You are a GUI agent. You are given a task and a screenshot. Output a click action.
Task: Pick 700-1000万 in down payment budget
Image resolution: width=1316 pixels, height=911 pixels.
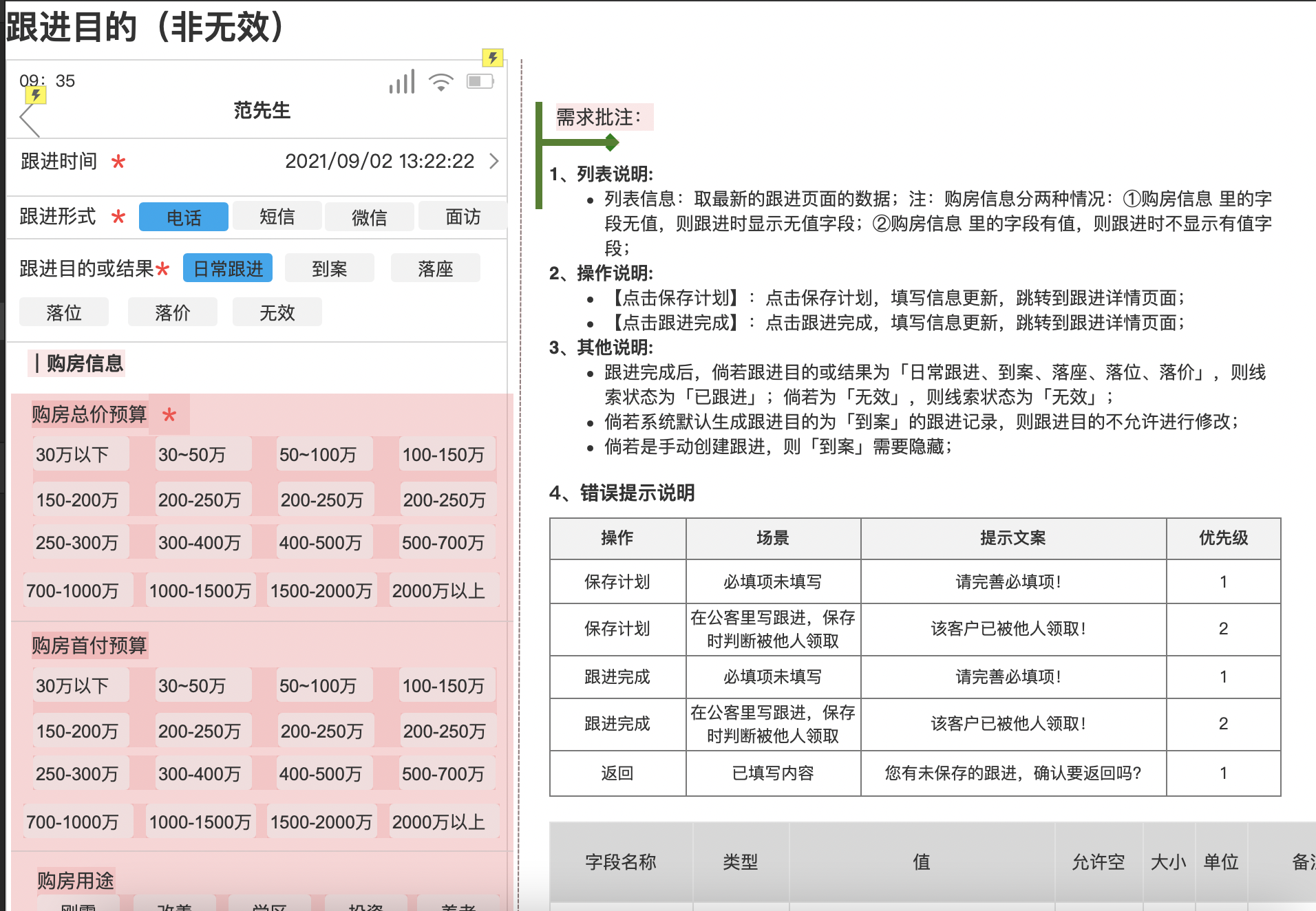point(77,822)
